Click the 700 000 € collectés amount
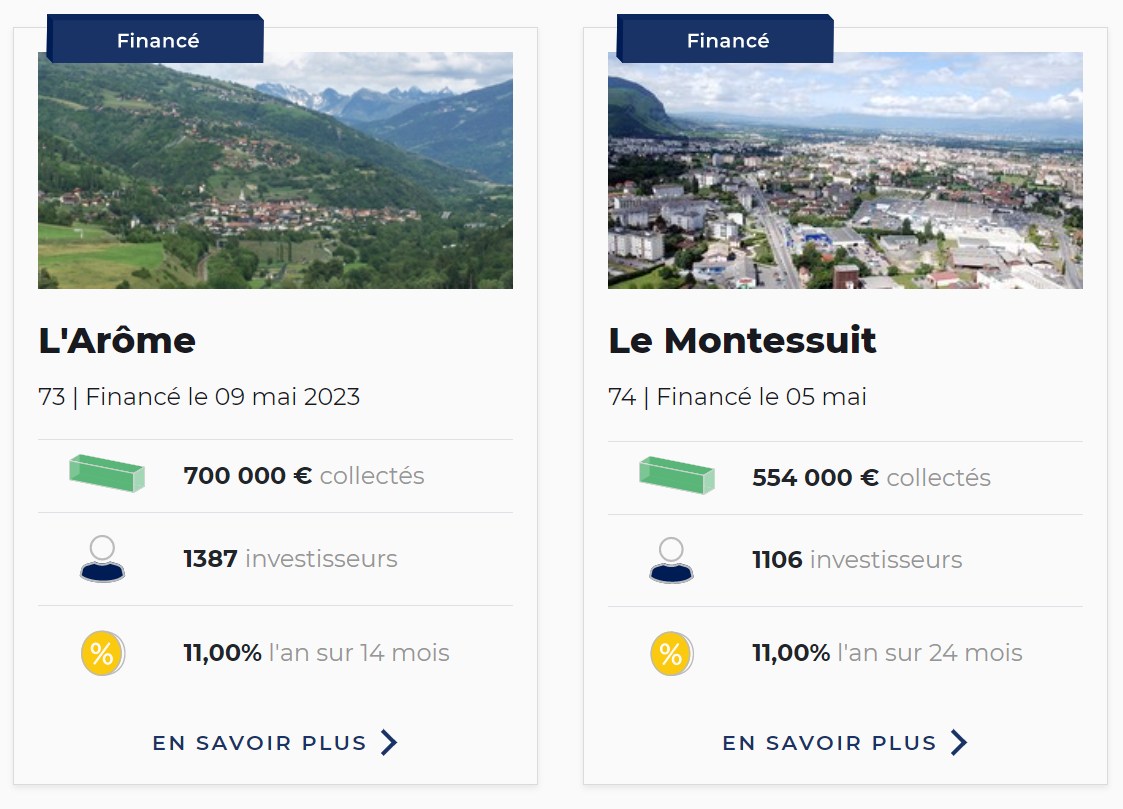The height and width of the screenshot is (809, 1123). pyautogui.click(x=304, y=475)
